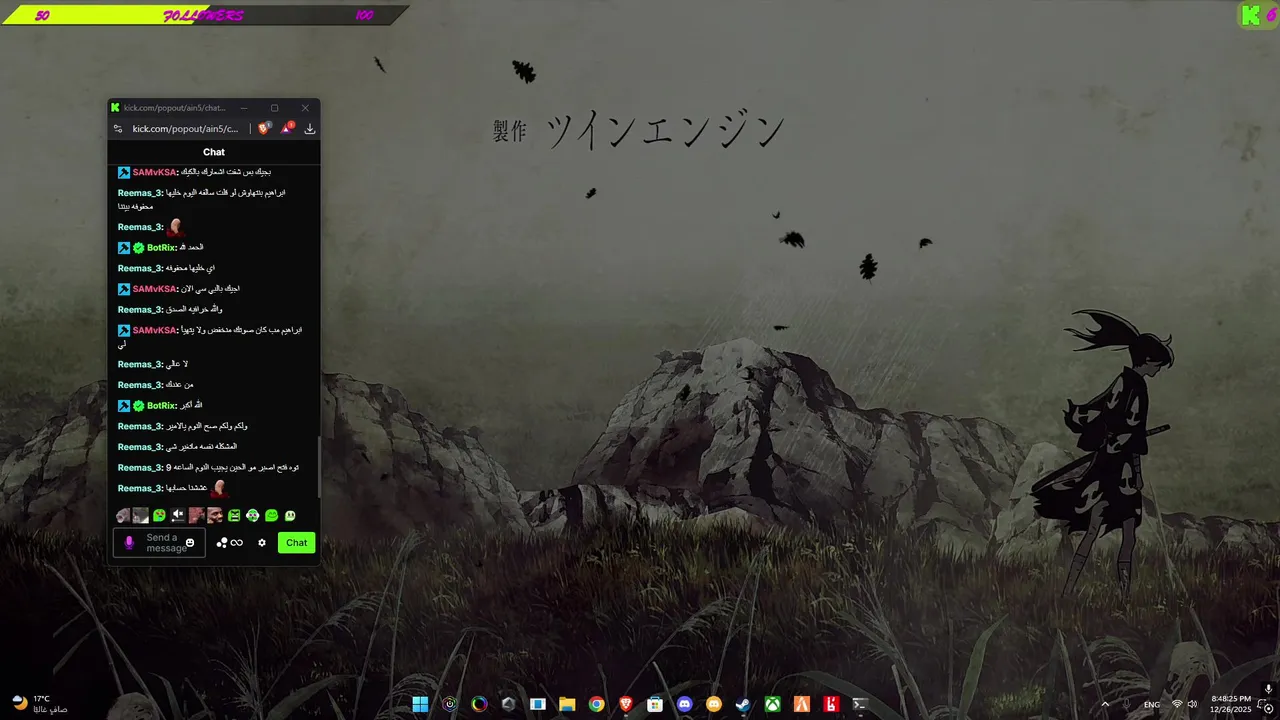
Task: Open the emoji picker smiley icon
Action: pos(190,542)
